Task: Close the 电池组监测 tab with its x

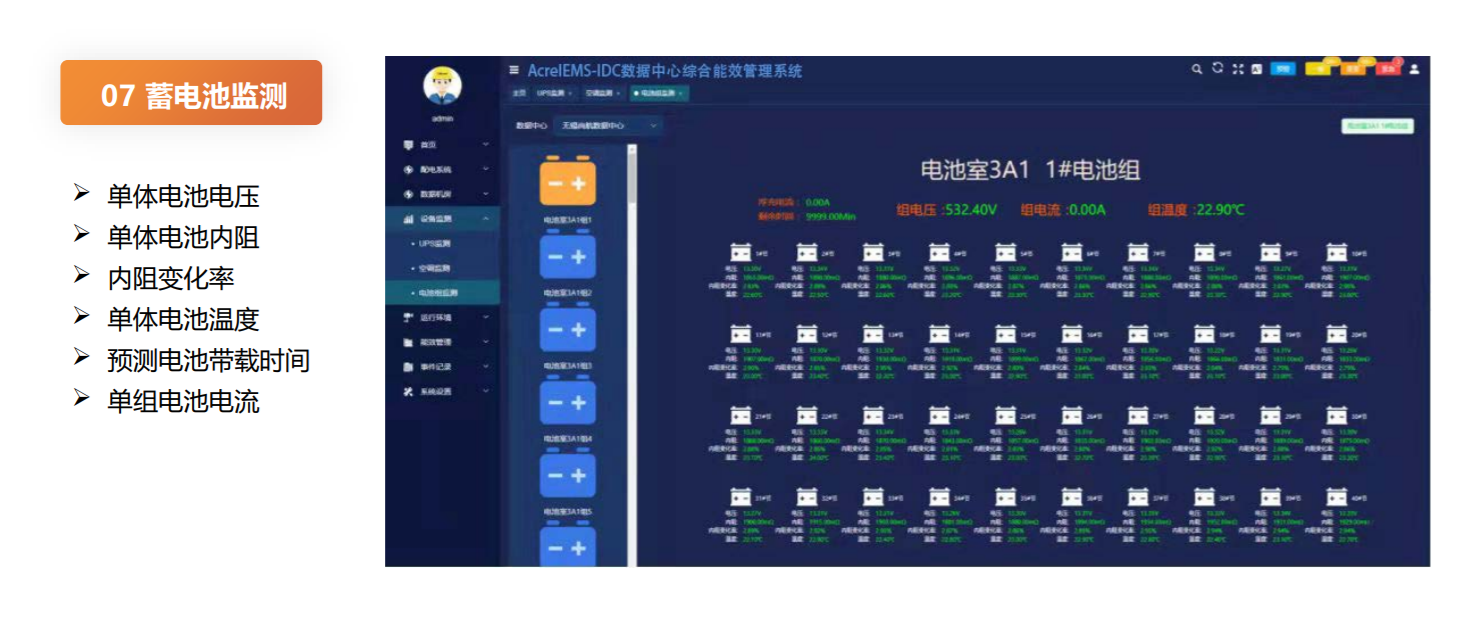Action: click(681, 93)
